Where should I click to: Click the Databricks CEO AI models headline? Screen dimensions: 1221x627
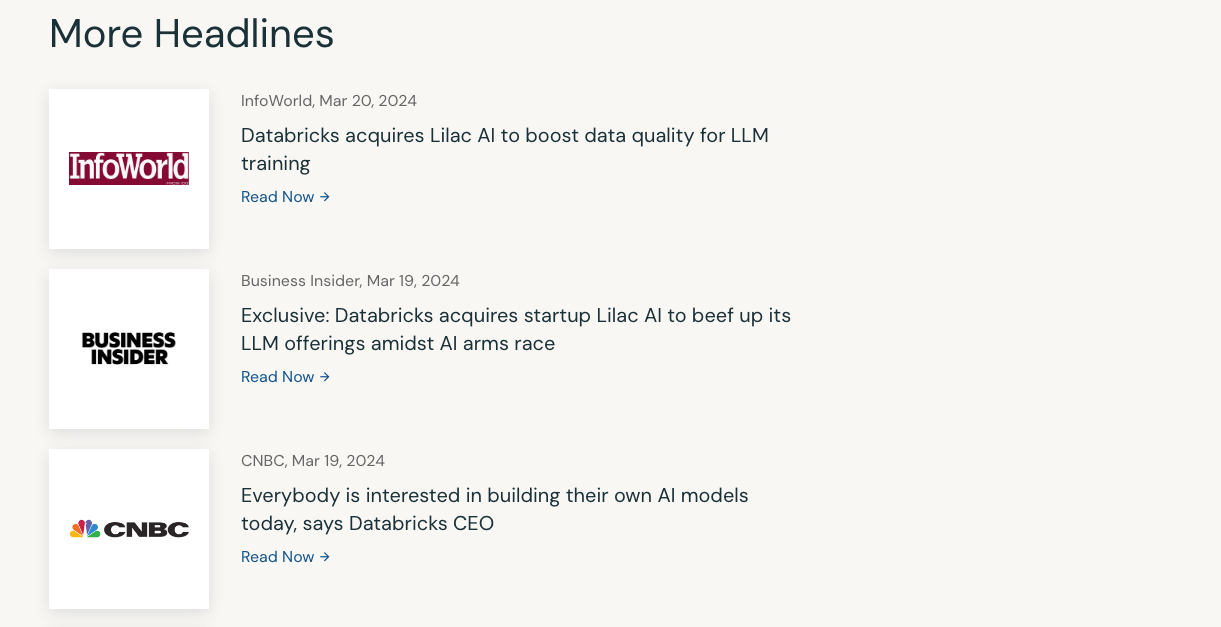click(x=494, y=509)
